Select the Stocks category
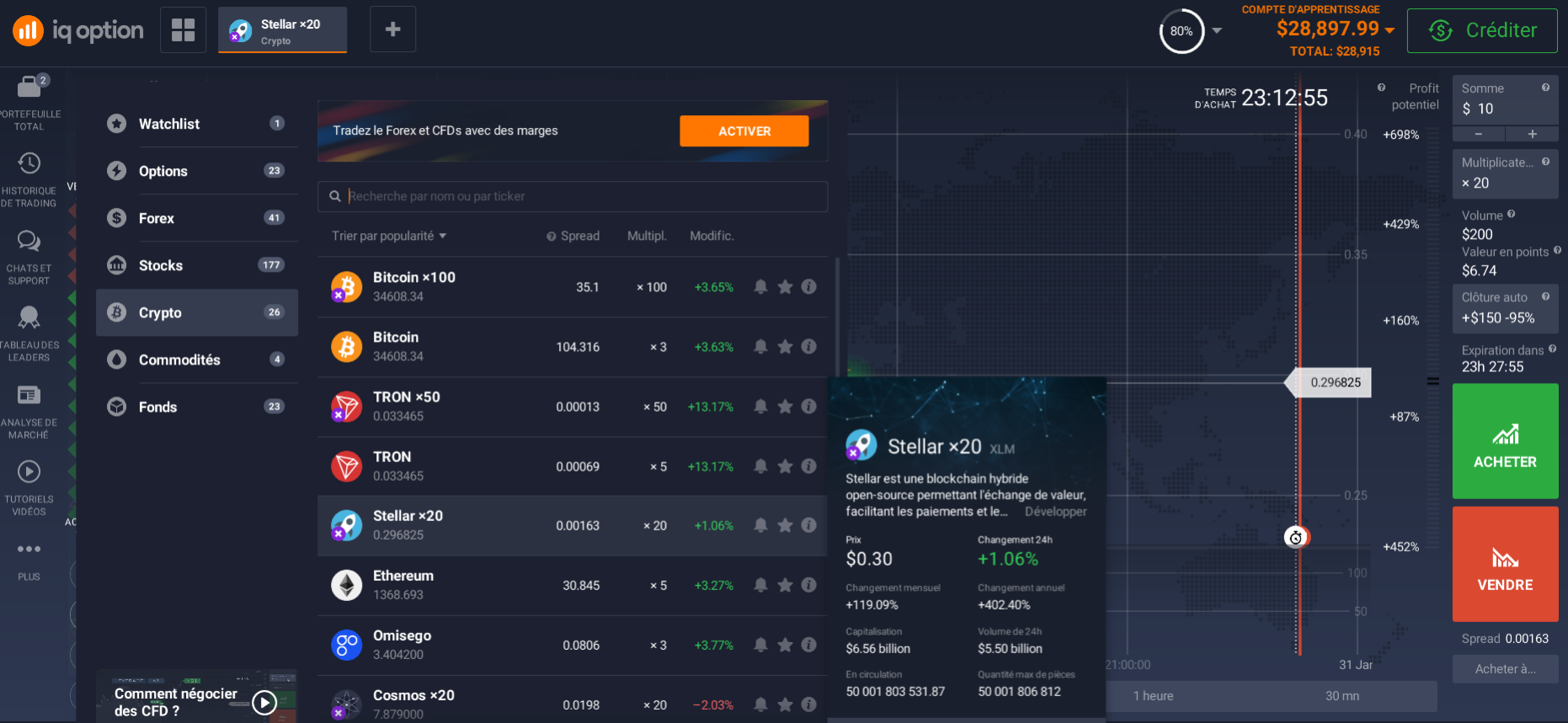Image resolution: width=1568 pixels, height=723 pixels. click(x=197, y=265)
